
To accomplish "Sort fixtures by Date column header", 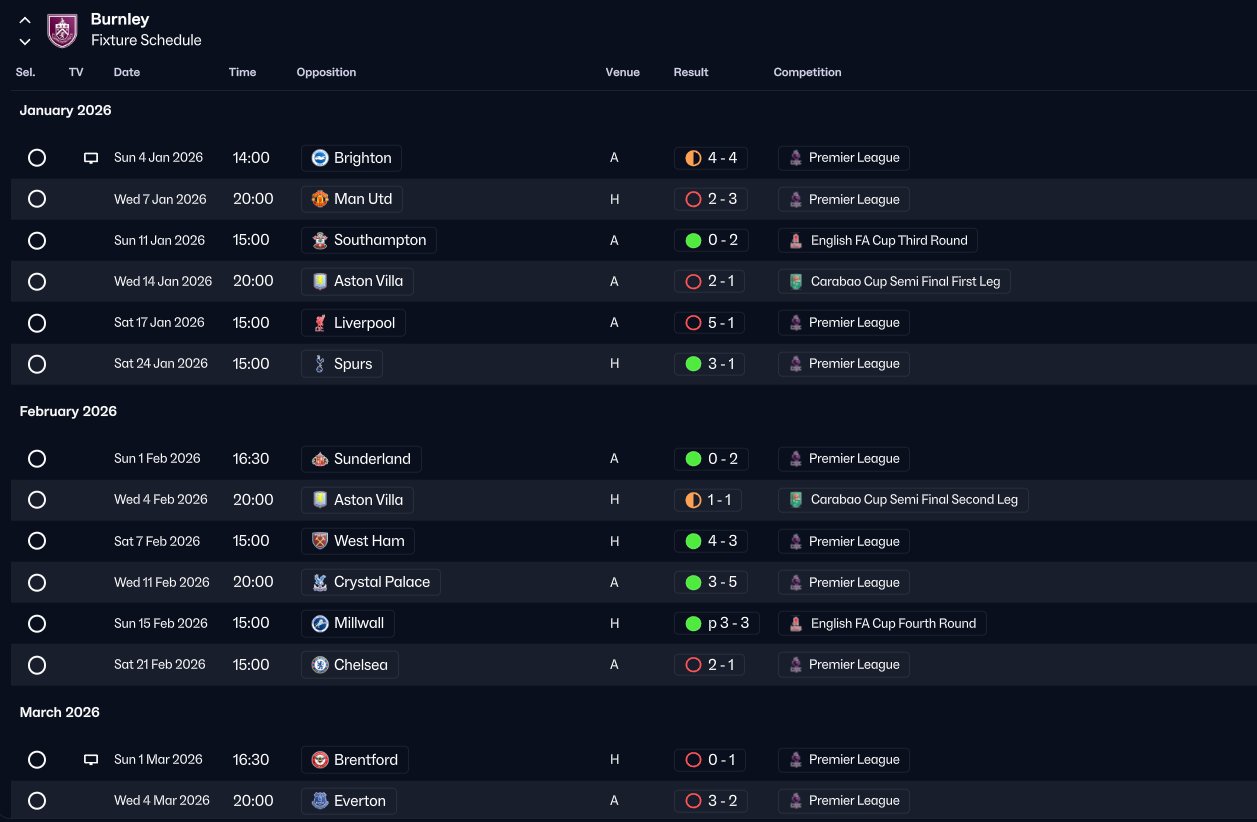I will (x=127, y=72).
